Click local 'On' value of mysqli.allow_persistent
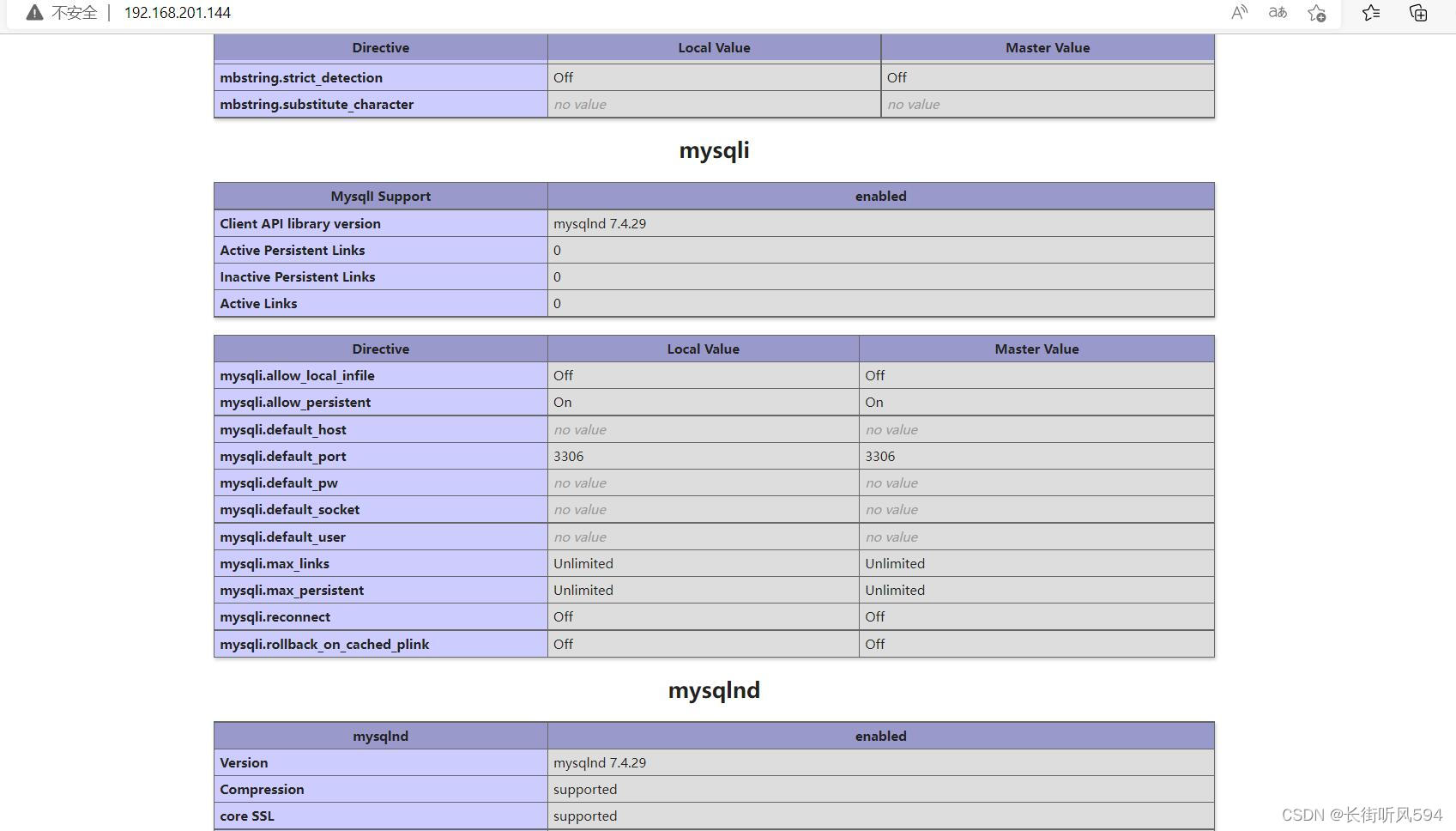Viewport: 1456px width, 831px height. tap(563, 402)
